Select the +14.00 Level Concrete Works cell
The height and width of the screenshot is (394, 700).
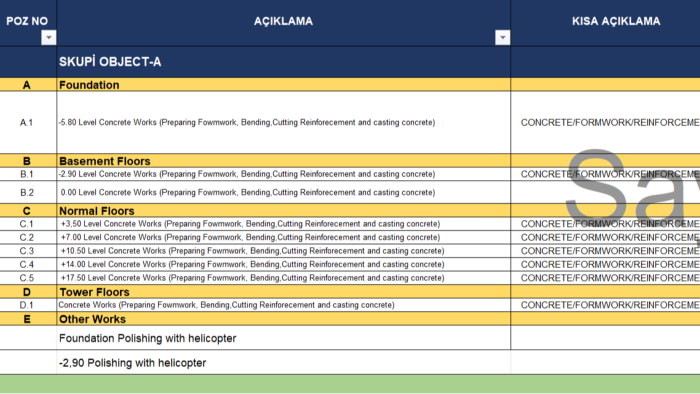283,264
